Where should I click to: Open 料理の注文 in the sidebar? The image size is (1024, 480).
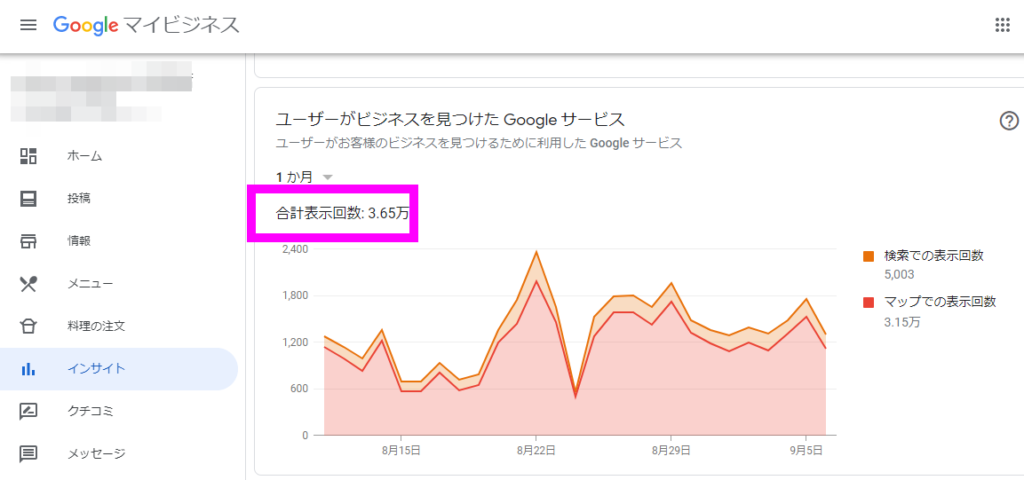pos(119,326)
